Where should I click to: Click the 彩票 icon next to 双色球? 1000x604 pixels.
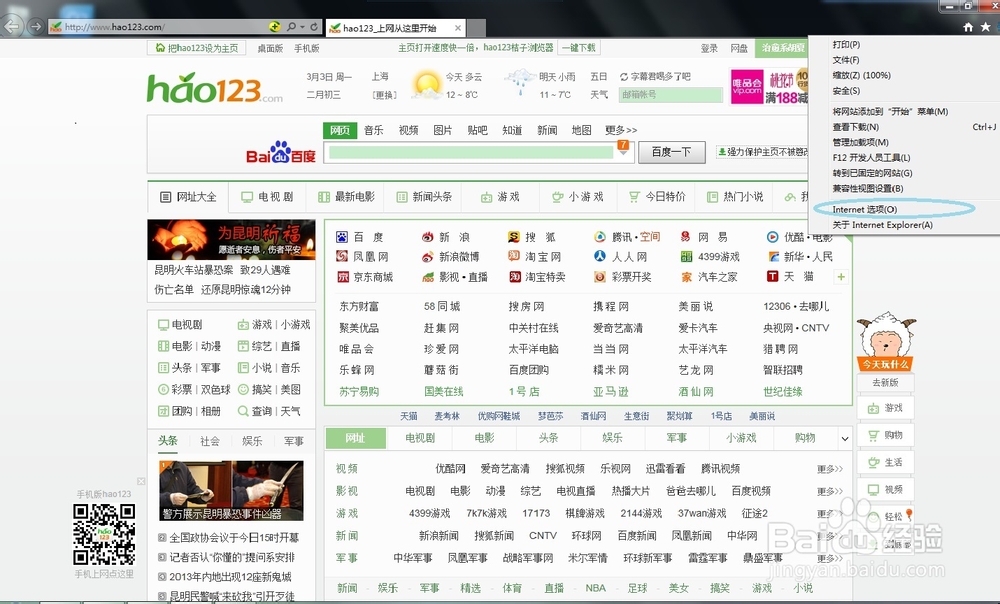tap(164, 389)
